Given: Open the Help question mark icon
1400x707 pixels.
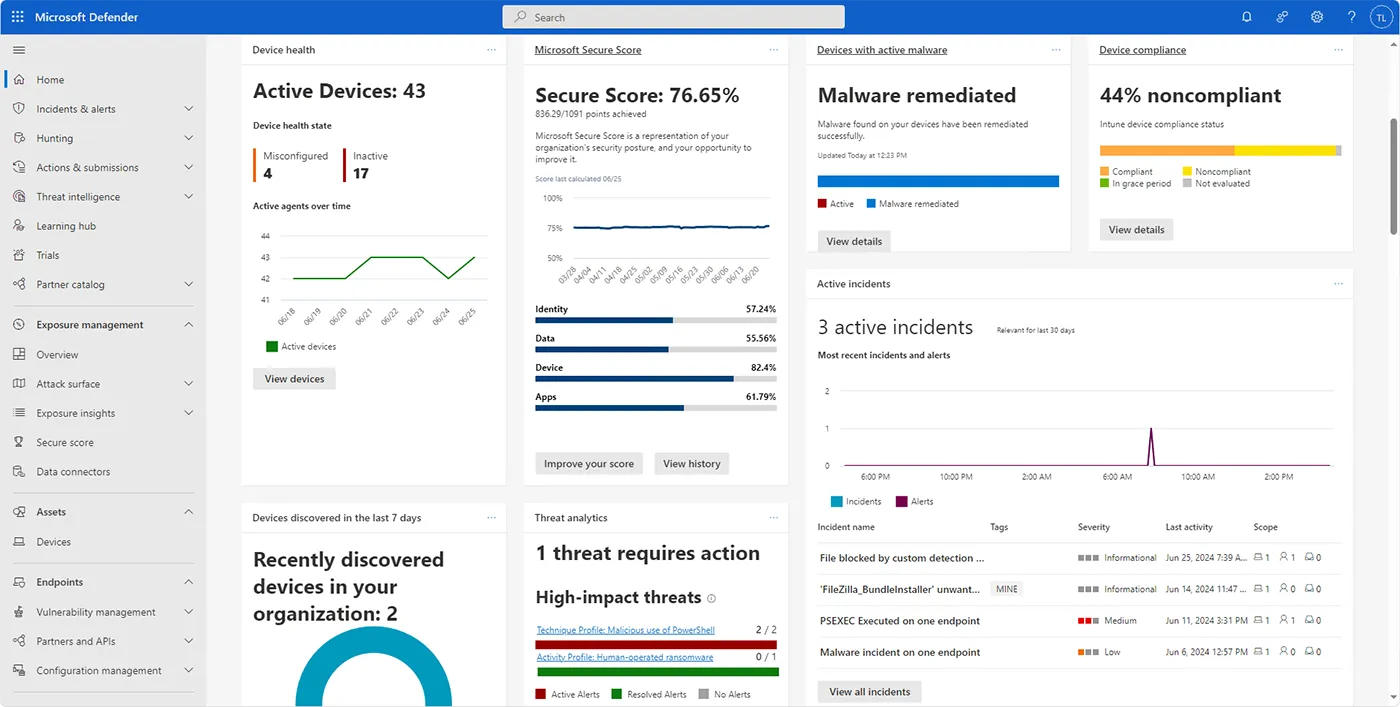Looking at the screenshot, I should 1352,17.
